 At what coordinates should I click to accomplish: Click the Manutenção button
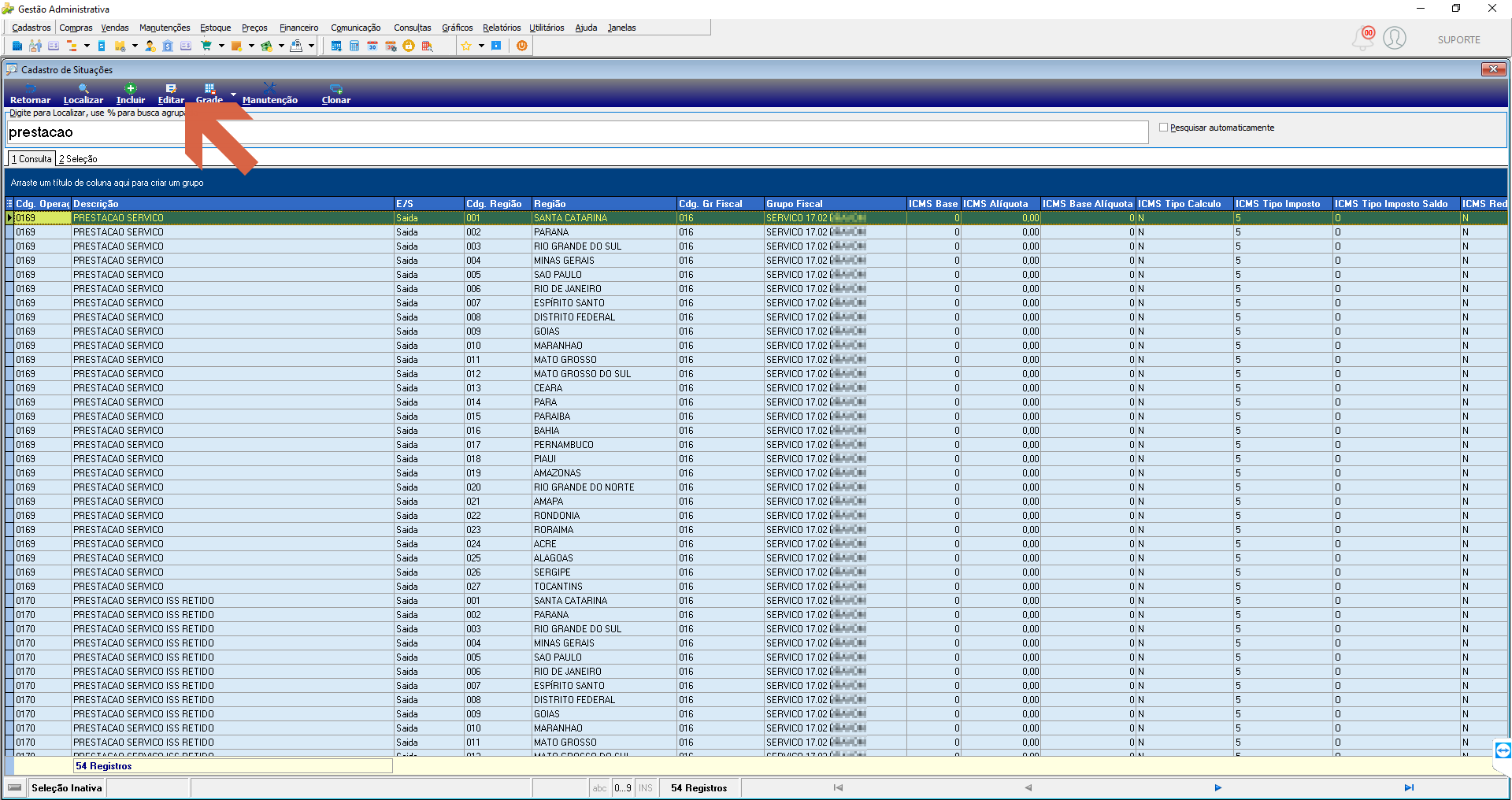coord(270,94)
